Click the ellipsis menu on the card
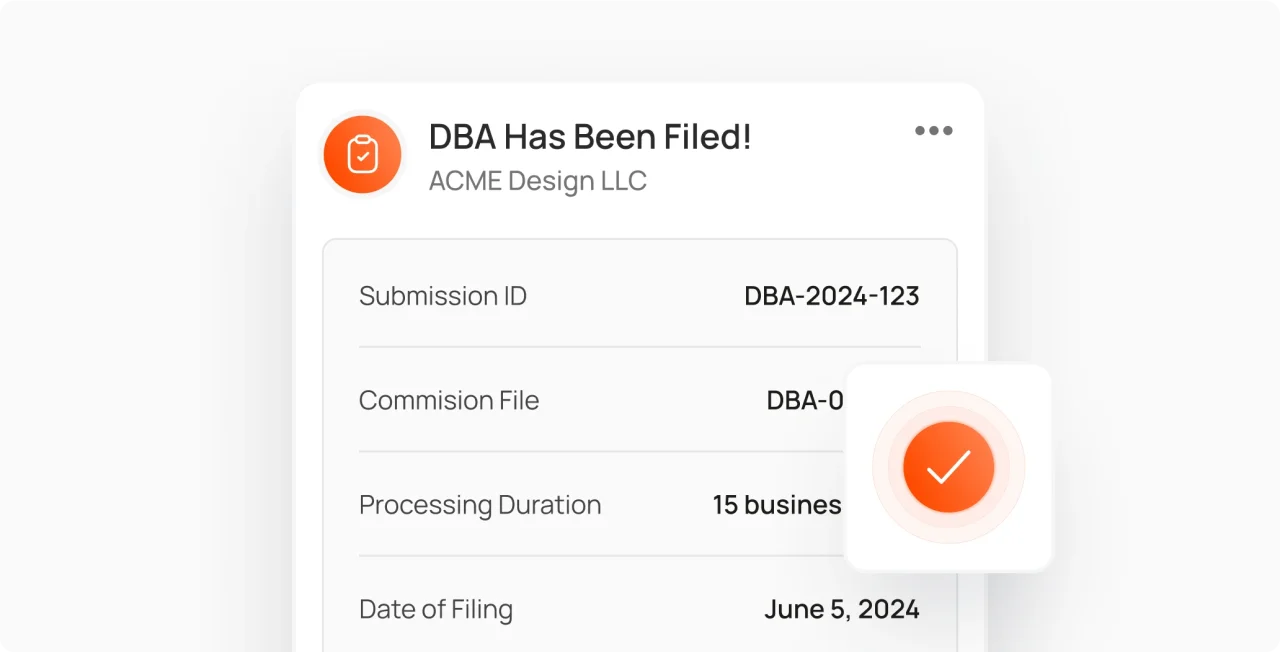The image size is (1280, 652). [933, 130]
